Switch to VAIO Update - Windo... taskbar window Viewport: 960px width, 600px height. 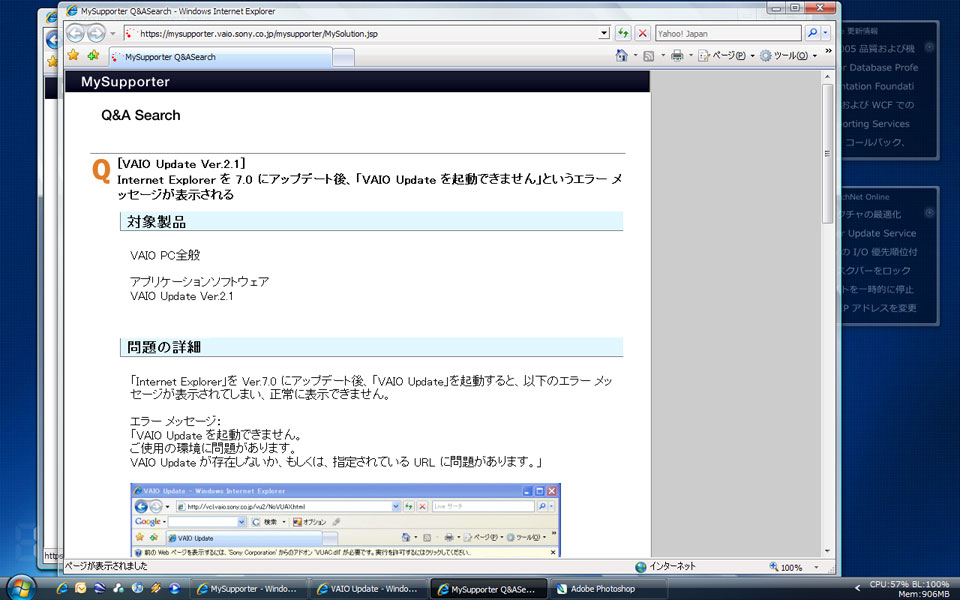(x=369, y=589)
